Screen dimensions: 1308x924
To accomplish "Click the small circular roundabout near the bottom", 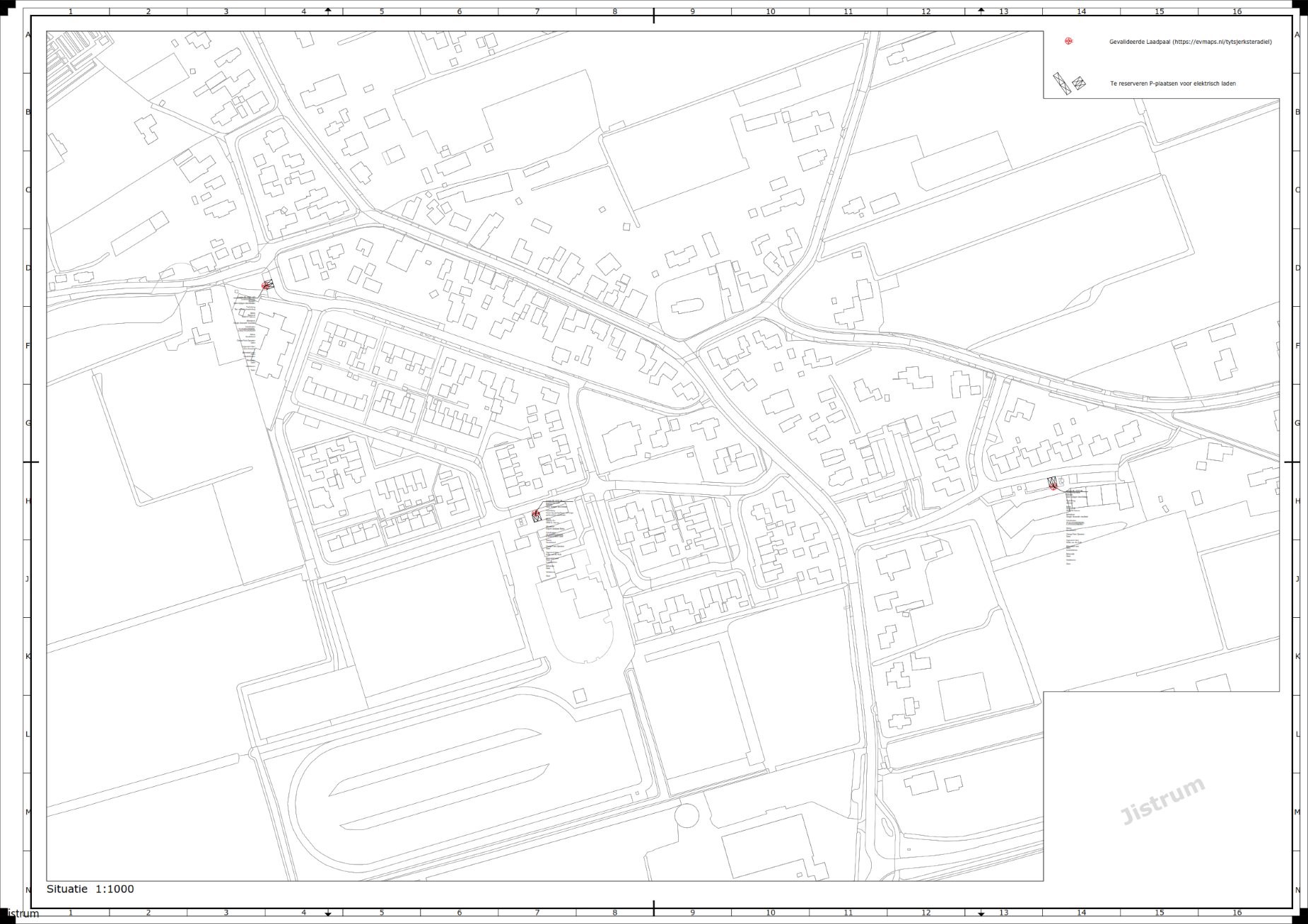I will click(687, 816).
